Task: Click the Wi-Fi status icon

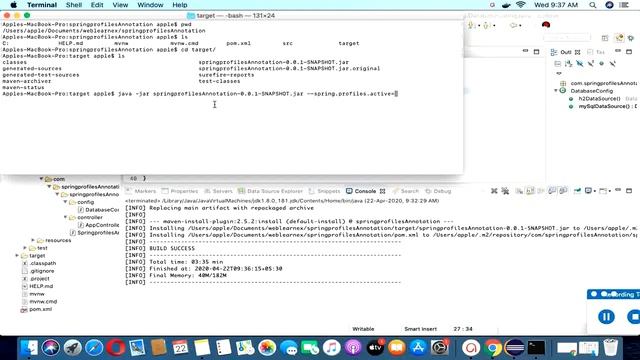Action: [520, 5]
